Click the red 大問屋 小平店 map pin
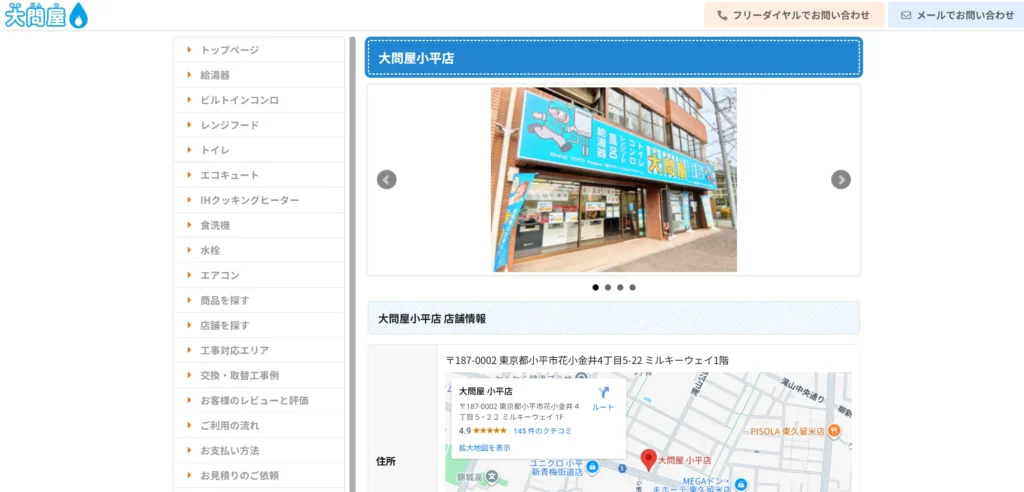The height and width of the screenshot is (492, 1024). pos(647,459)
